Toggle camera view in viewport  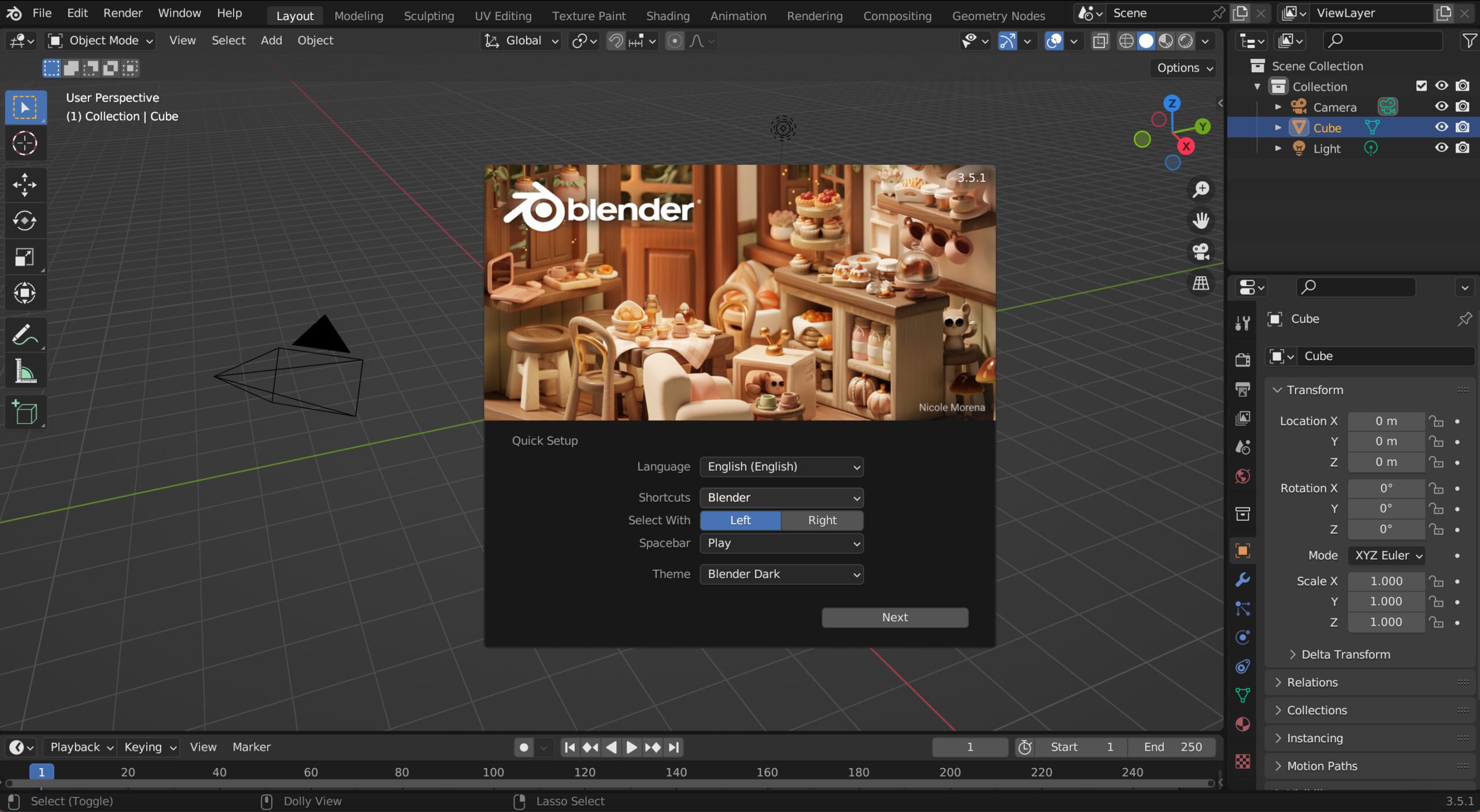tap(1201, 252)
